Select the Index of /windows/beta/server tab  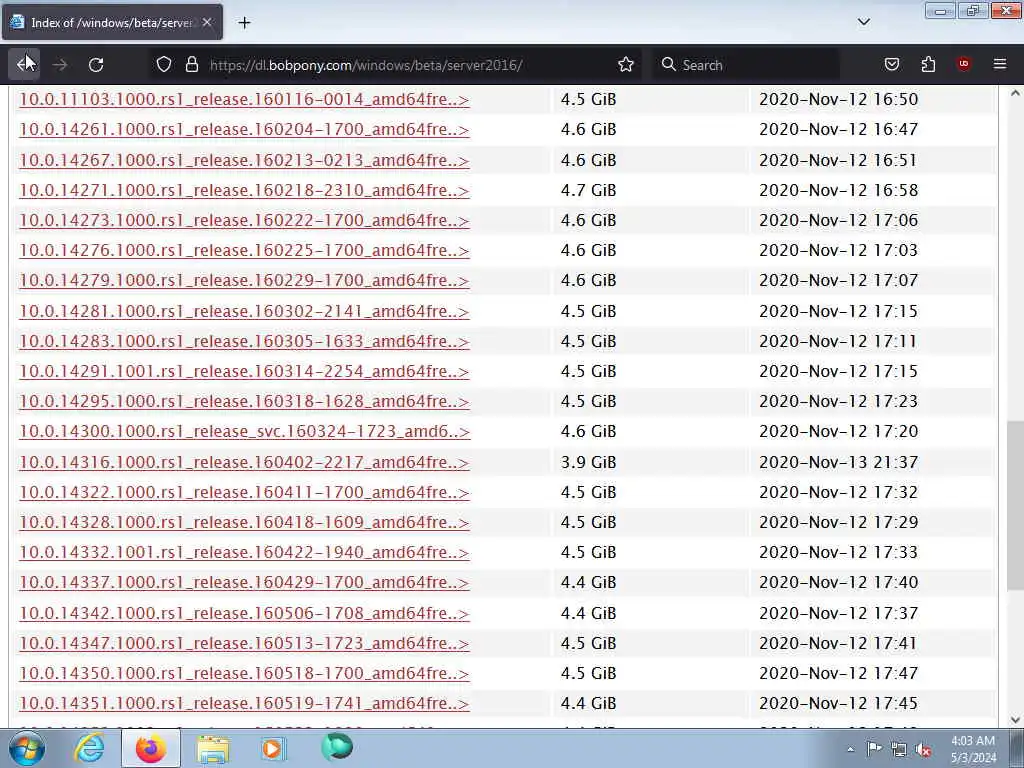point(112,22)
